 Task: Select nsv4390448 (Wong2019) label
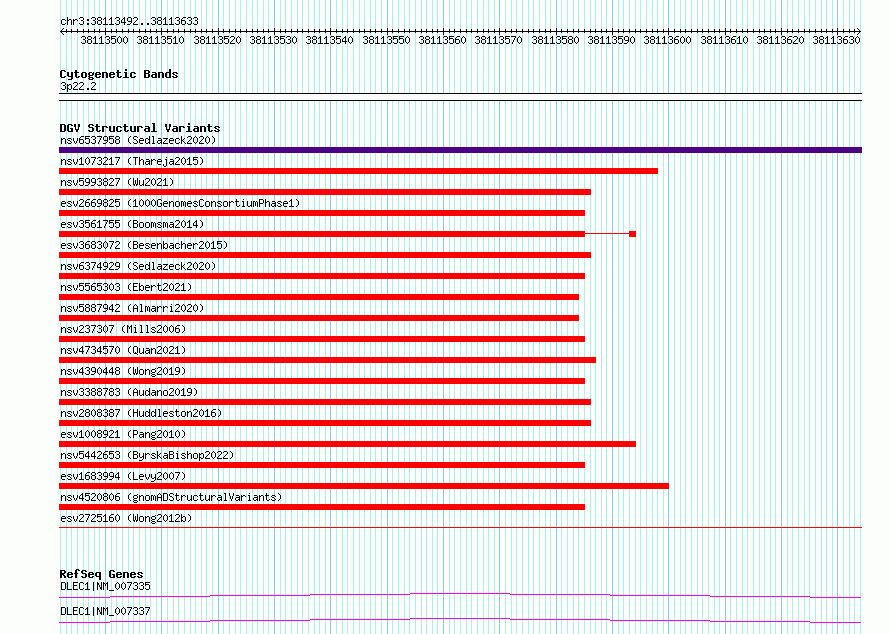point(123,371)
